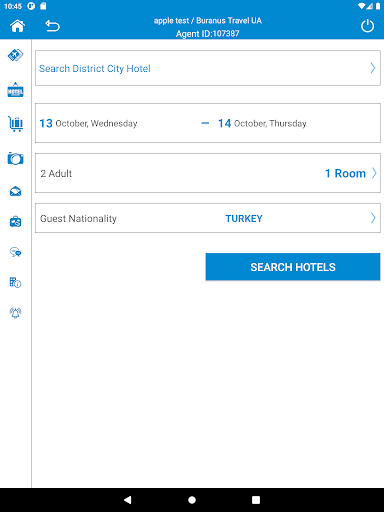Open the luggage cart sidebar icon

[15, 124]
